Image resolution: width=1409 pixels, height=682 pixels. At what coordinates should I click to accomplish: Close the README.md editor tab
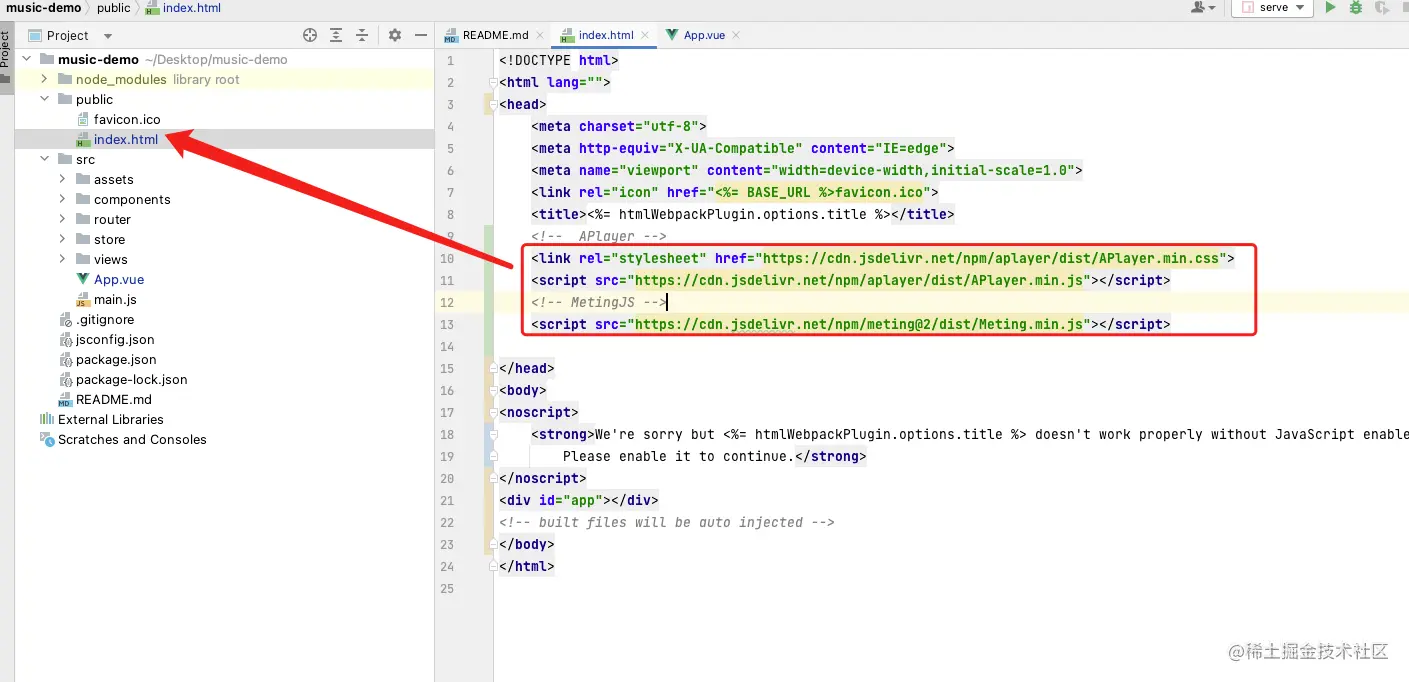[x=540, y=35]
